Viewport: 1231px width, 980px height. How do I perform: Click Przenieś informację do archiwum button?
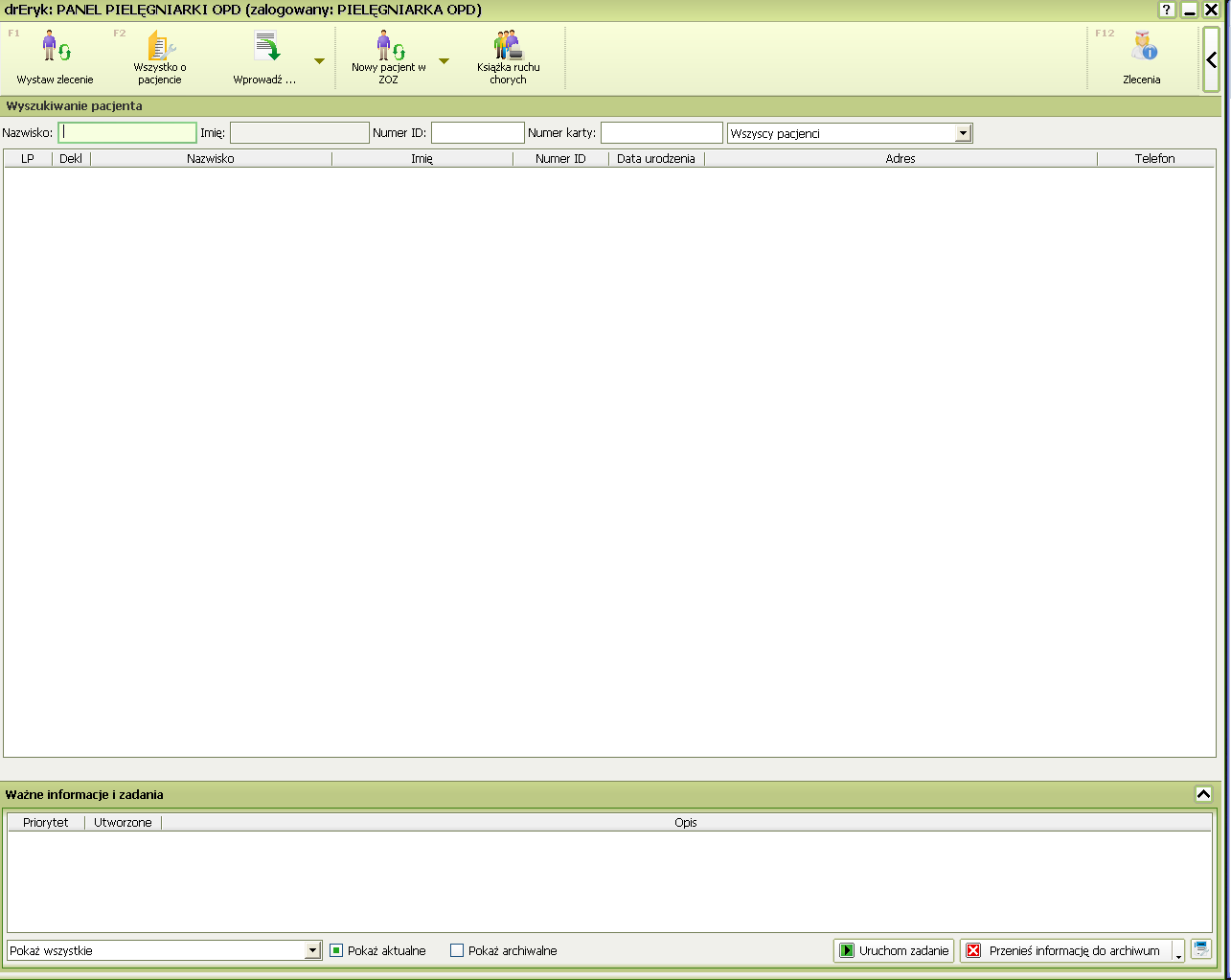point(1065,950)
